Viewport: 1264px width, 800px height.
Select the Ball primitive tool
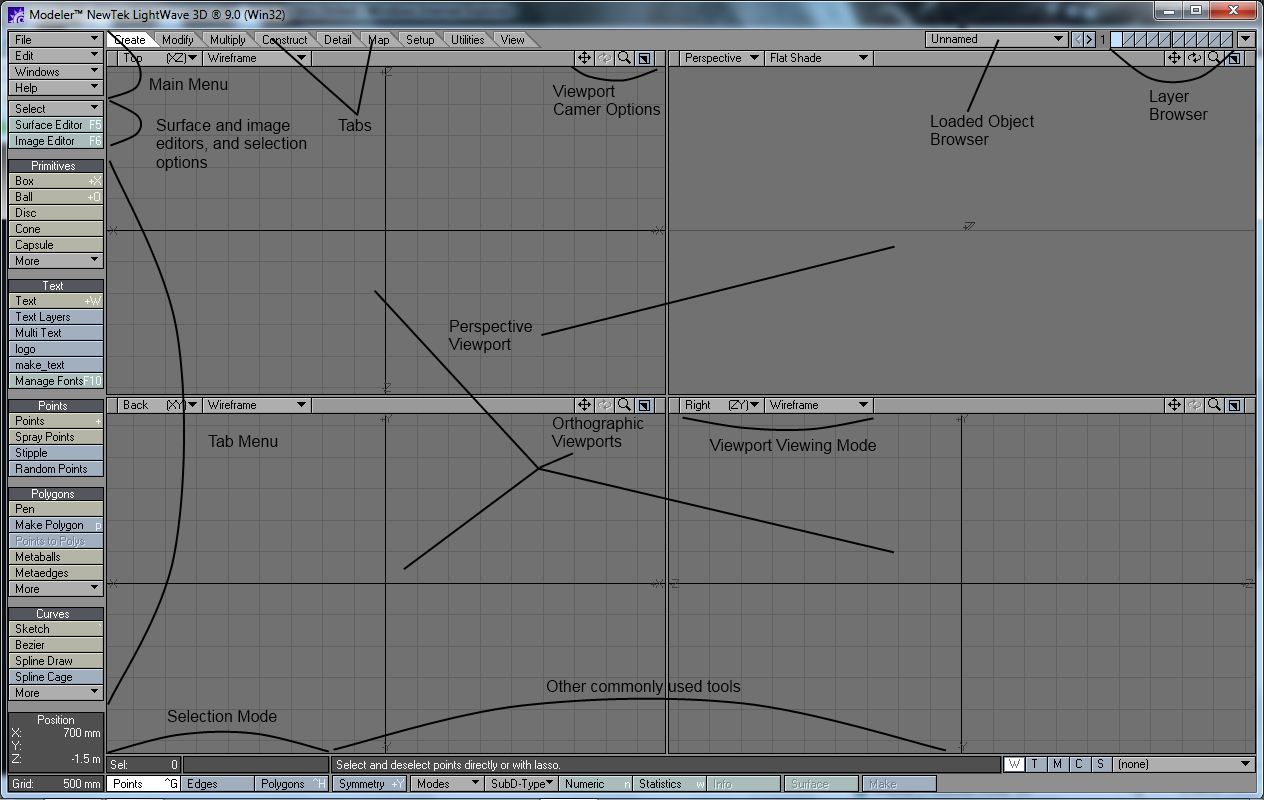tap(56, 197)
